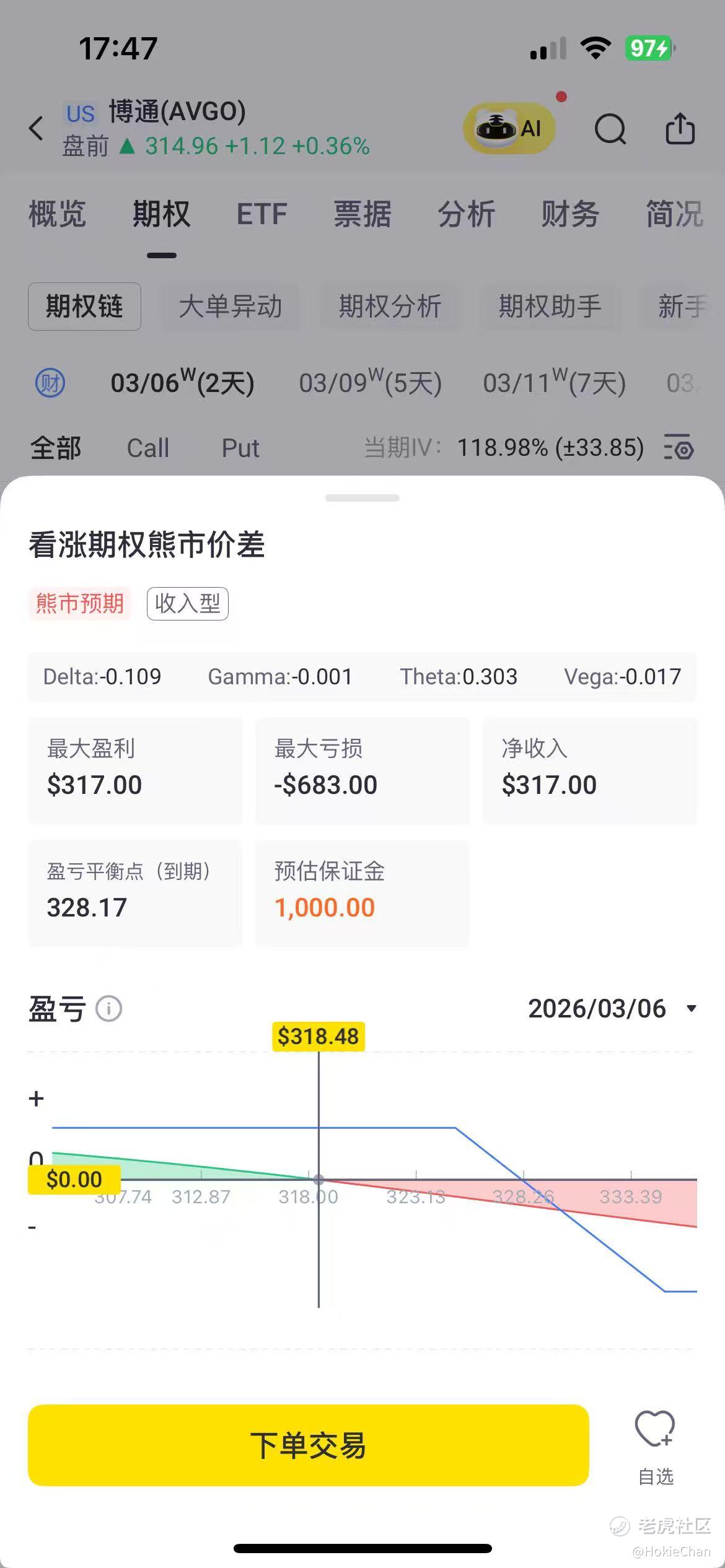Tap the back arrow icon

(x=36, y=128)
